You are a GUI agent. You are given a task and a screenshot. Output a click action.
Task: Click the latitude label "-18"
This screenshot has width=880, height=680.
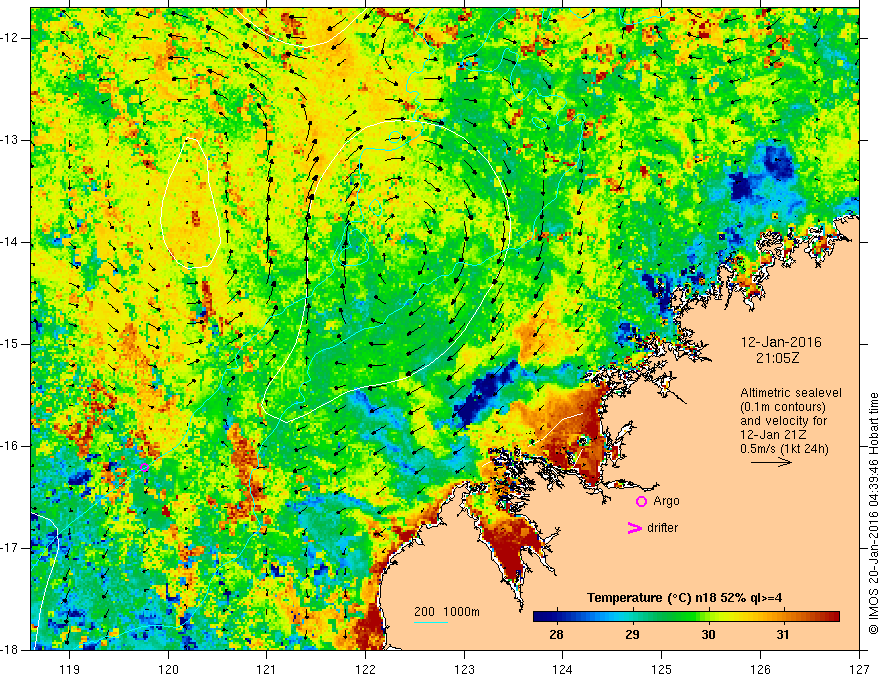point(11,650)
